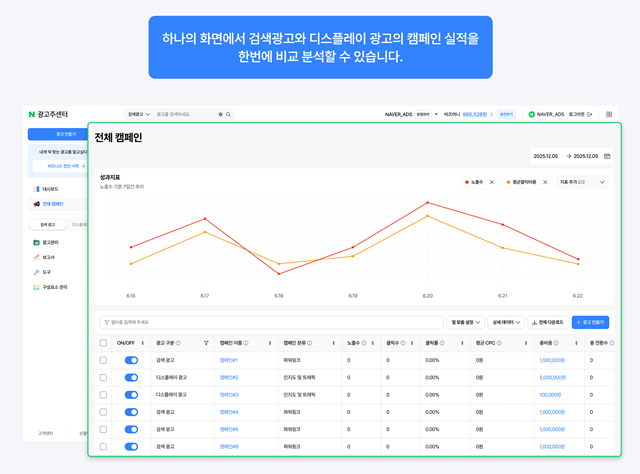Click the 전체 다운로드 button
This screenshot has height=474, width=640.
546,323
